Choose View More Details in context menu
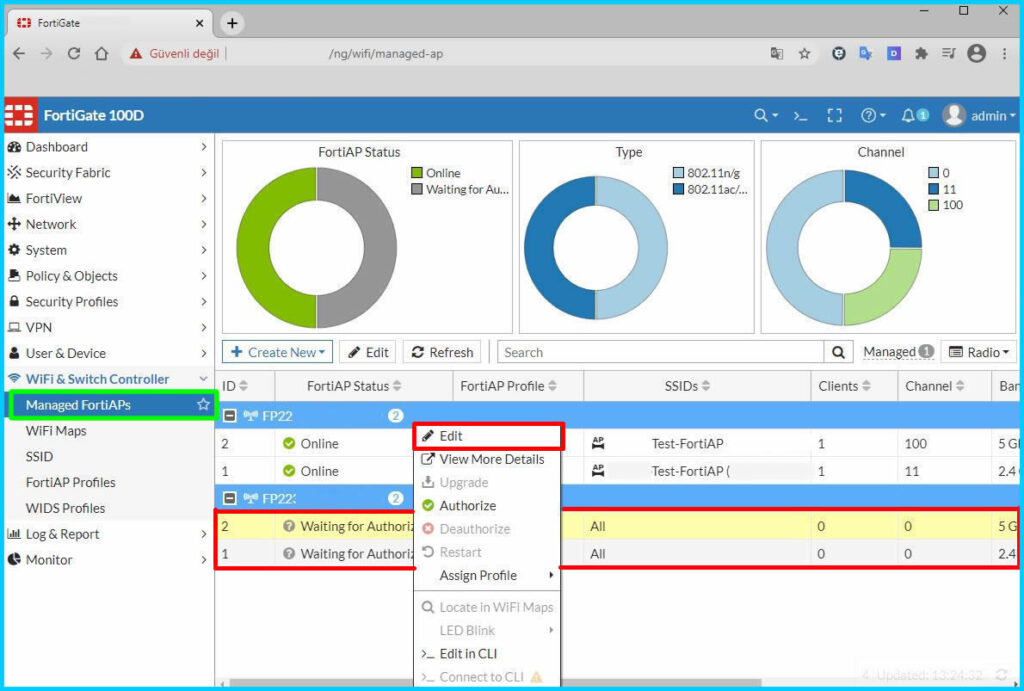The height and width of the screenshot is (691, 1024). [487, 459]
